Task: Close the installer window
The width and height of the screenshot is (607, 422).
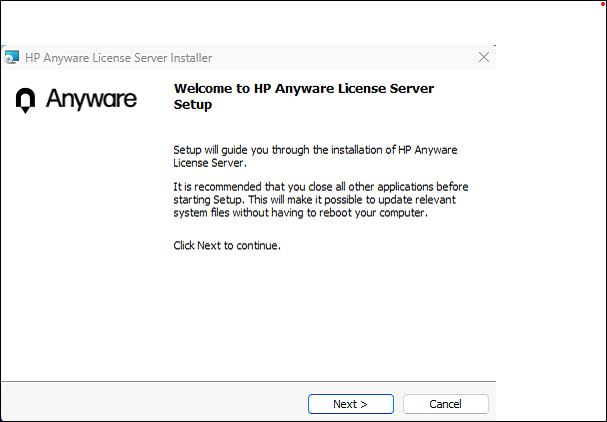Action: click(484, 57)
